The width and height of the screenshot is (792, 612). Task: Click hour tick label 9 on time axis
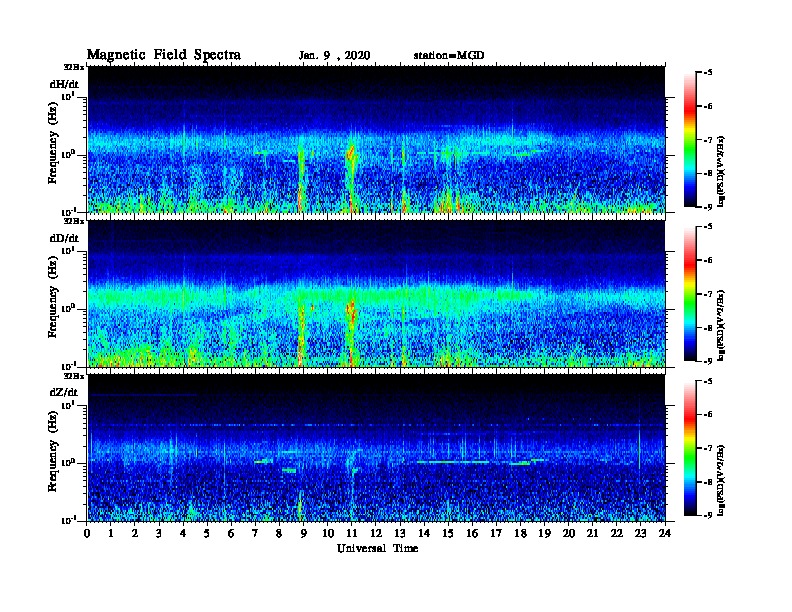click(304, 533)
